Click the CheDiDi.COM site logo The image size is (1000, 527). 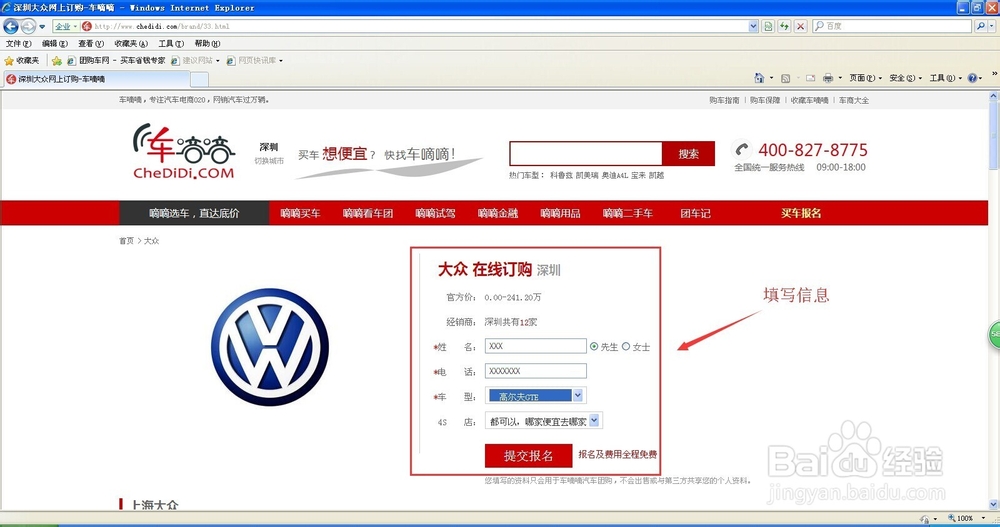click(184, 151)
